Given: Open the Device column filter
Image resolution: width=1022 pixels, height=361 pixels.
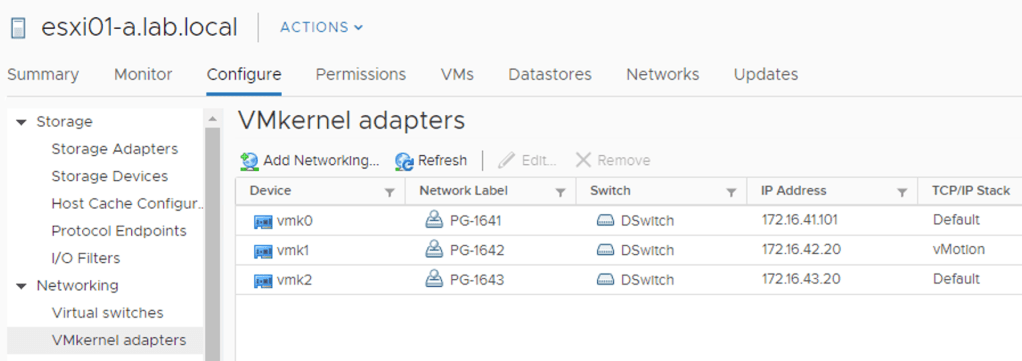Looking at the screenshot, I should (390, 192).
